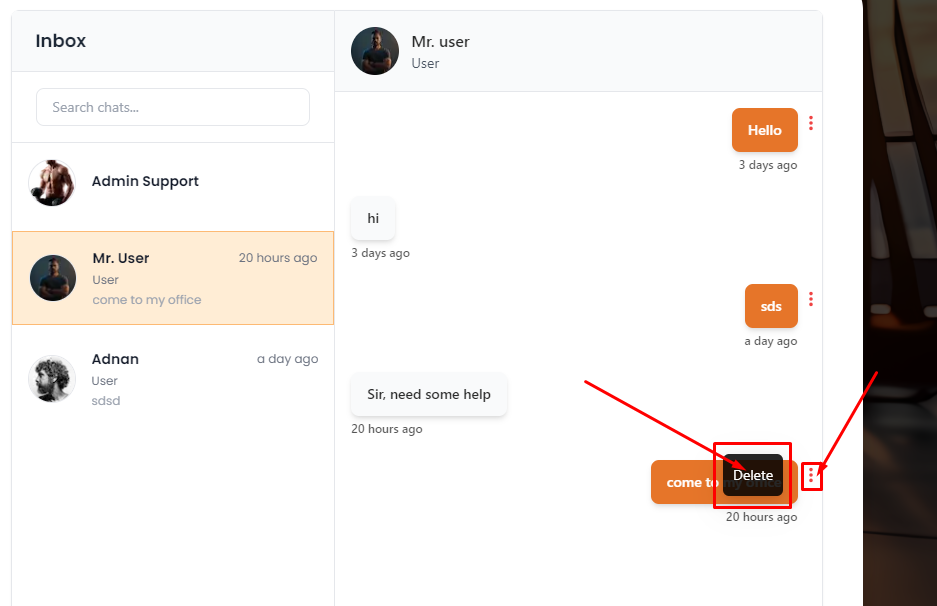Click the Mr. user name in conversation header

[x=440, y=42]
